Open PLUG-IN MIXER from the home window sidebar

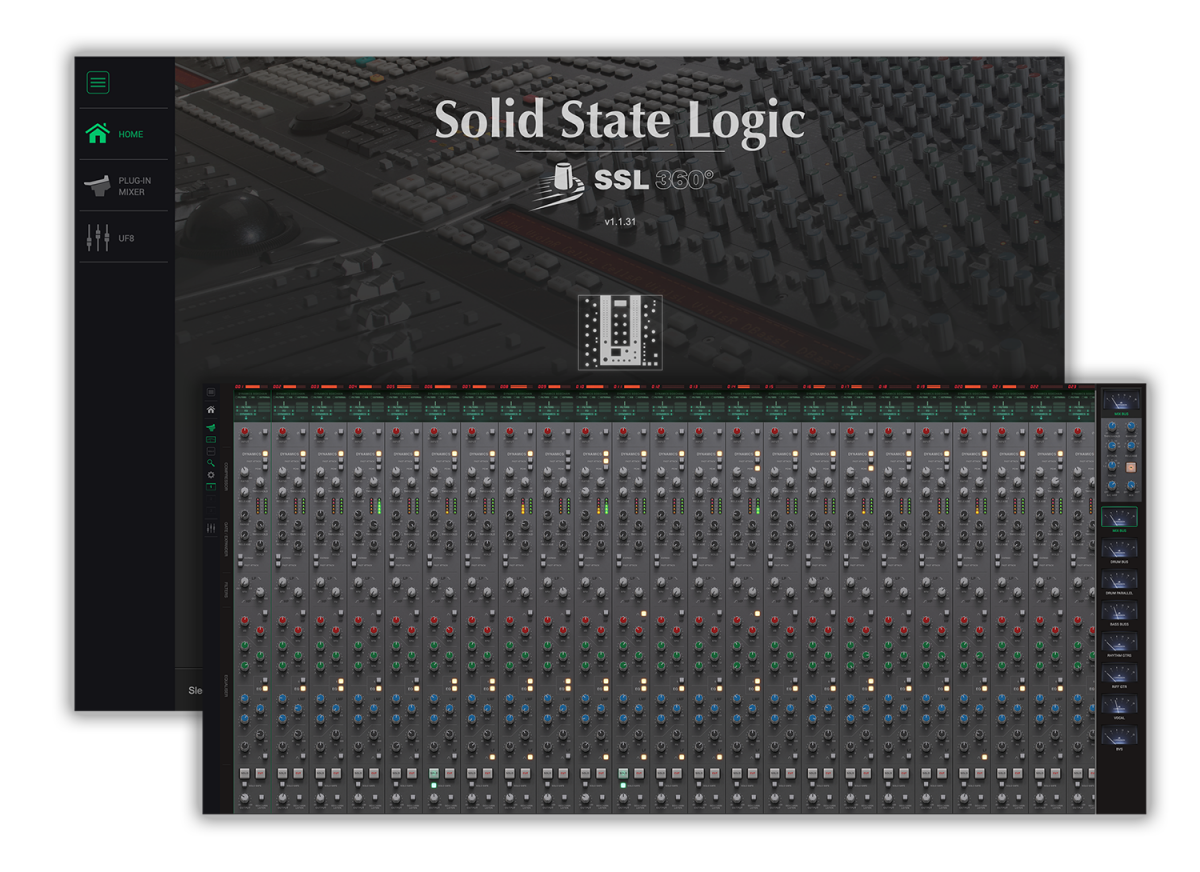click(124, 186)
